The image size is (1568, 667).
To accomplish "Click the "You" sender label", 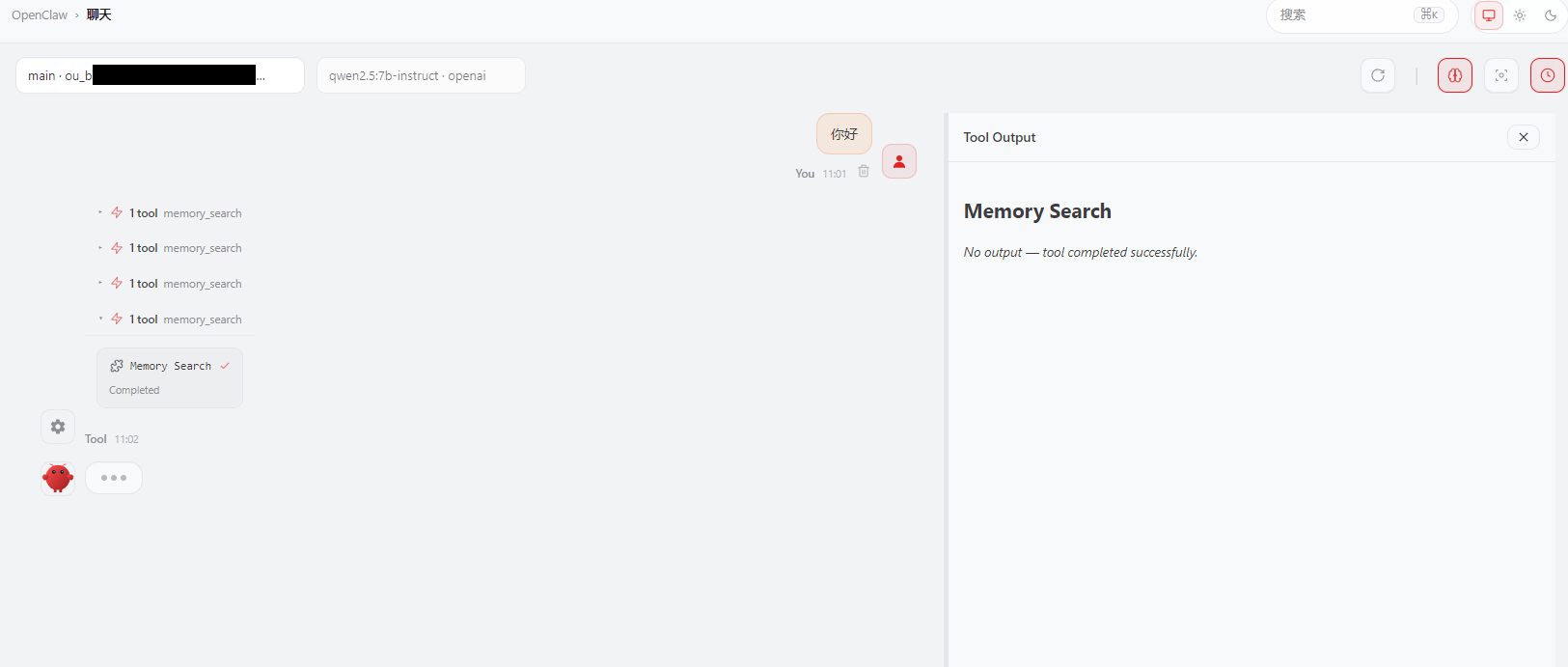I will tap(805, 174).
